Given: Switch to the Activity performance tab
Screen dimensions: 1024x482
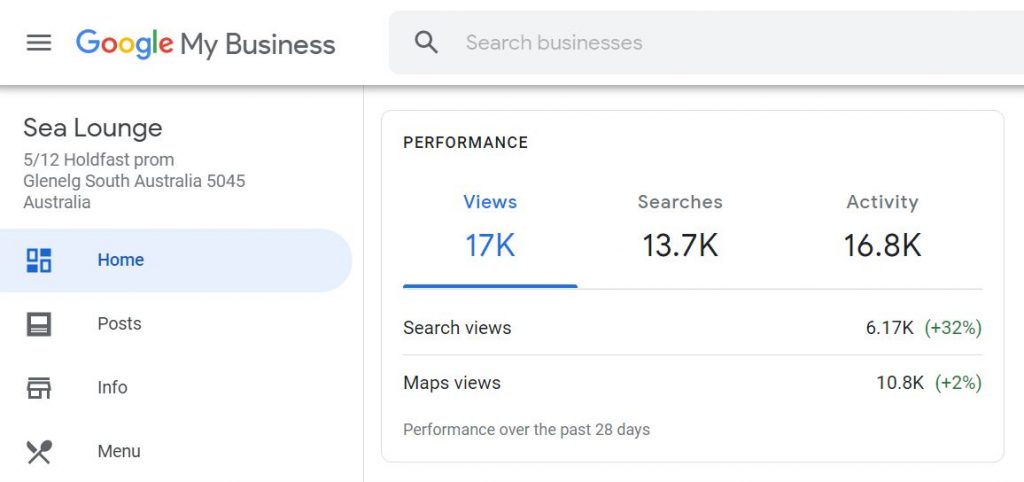Looking at the screenshot, I should tap(882, 228).
